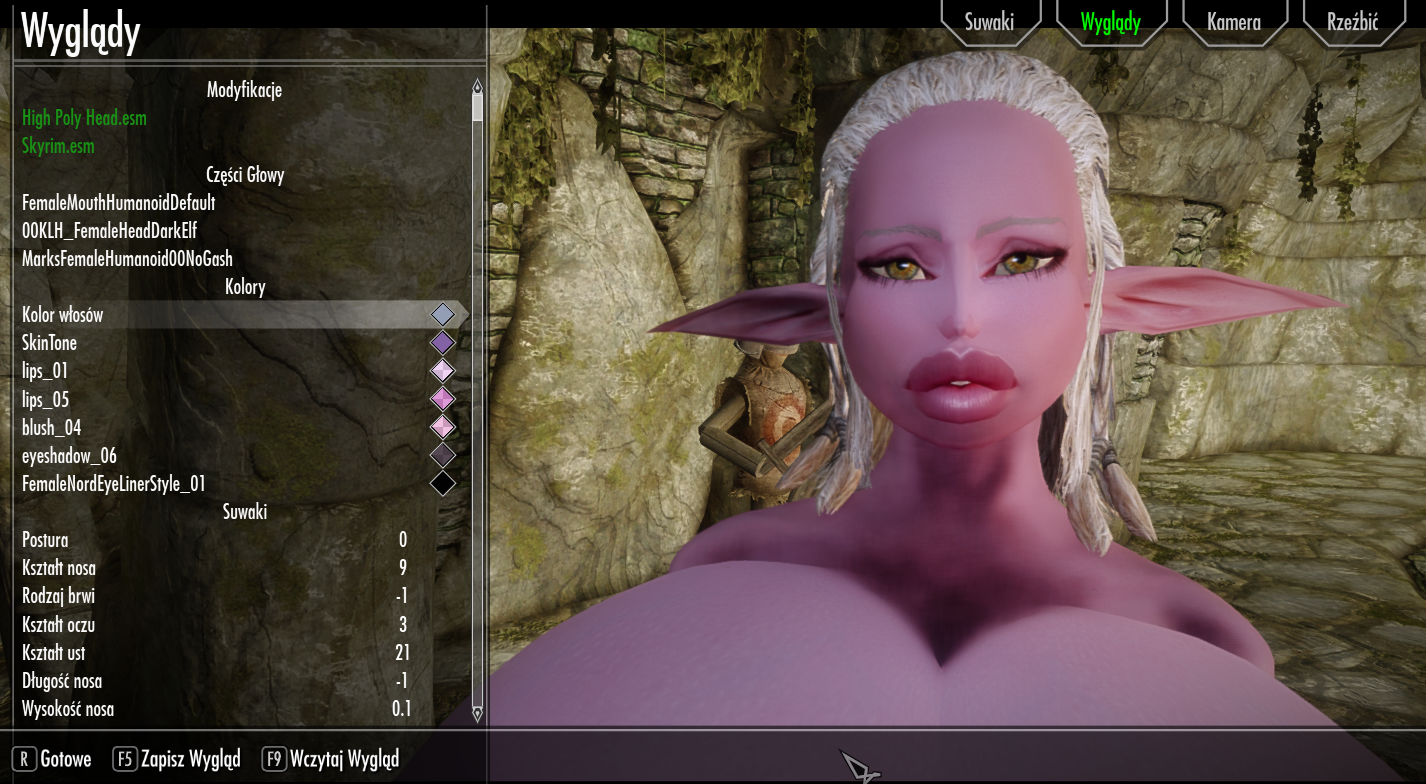Click the F5 key icon
The height and width of the screenshot is (784, 1426).
(x=125, y=759)
